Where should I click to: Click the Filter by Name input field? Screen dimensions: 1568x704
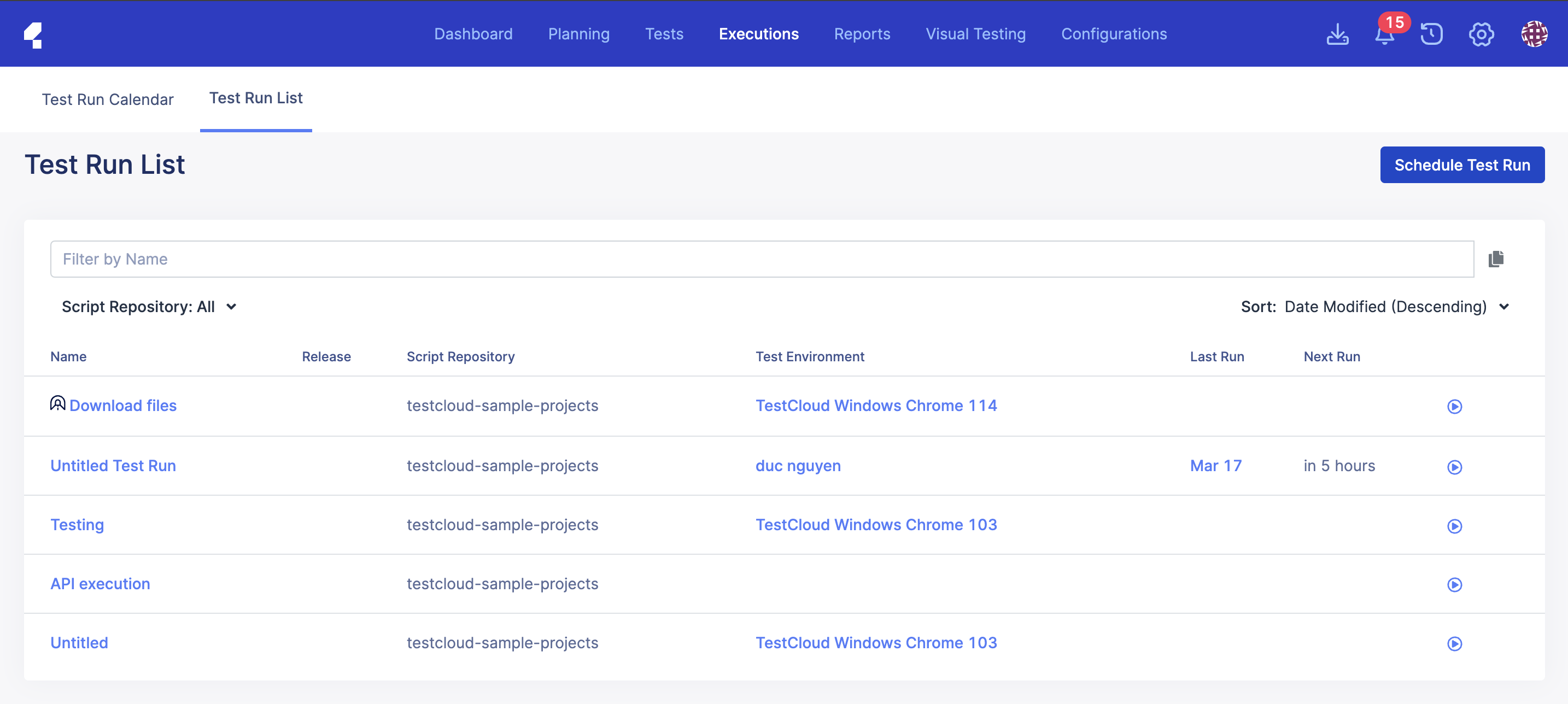[x=762, y=259]
